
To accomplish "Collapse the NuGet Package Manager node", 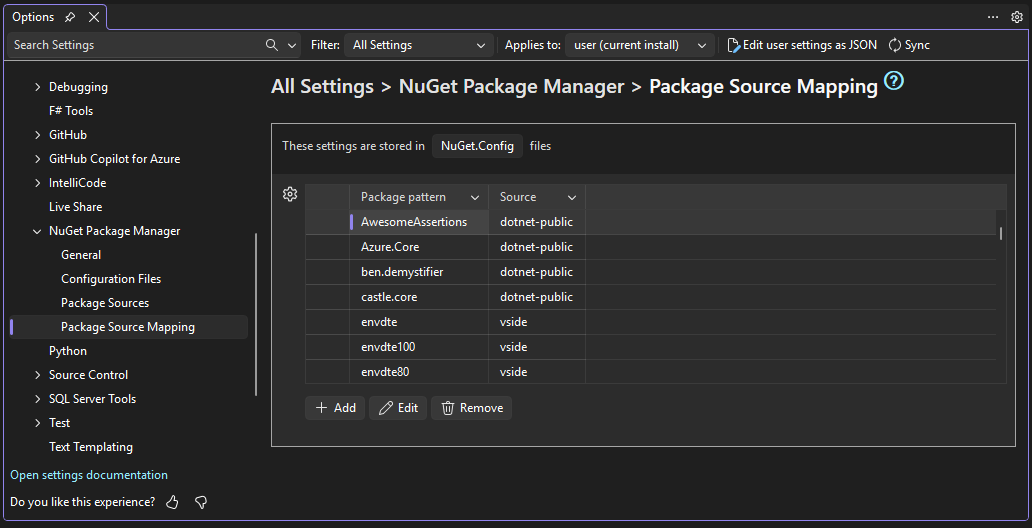I will [38, 231].
